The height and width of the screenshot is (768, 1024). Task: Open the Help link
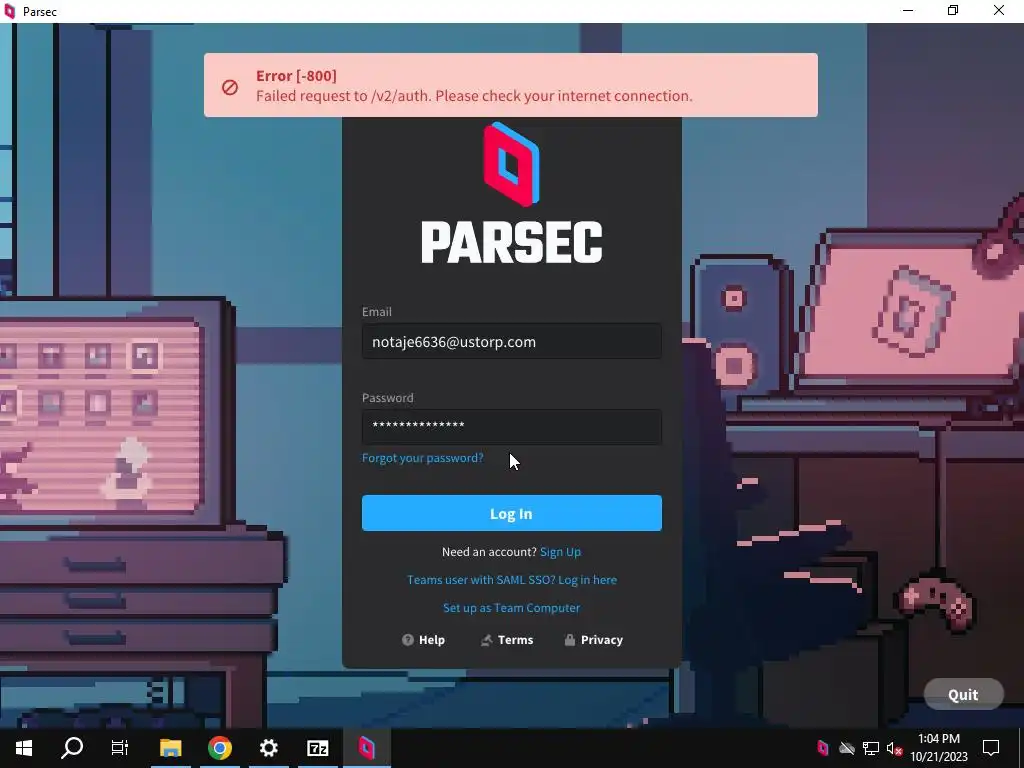point(423,640)
